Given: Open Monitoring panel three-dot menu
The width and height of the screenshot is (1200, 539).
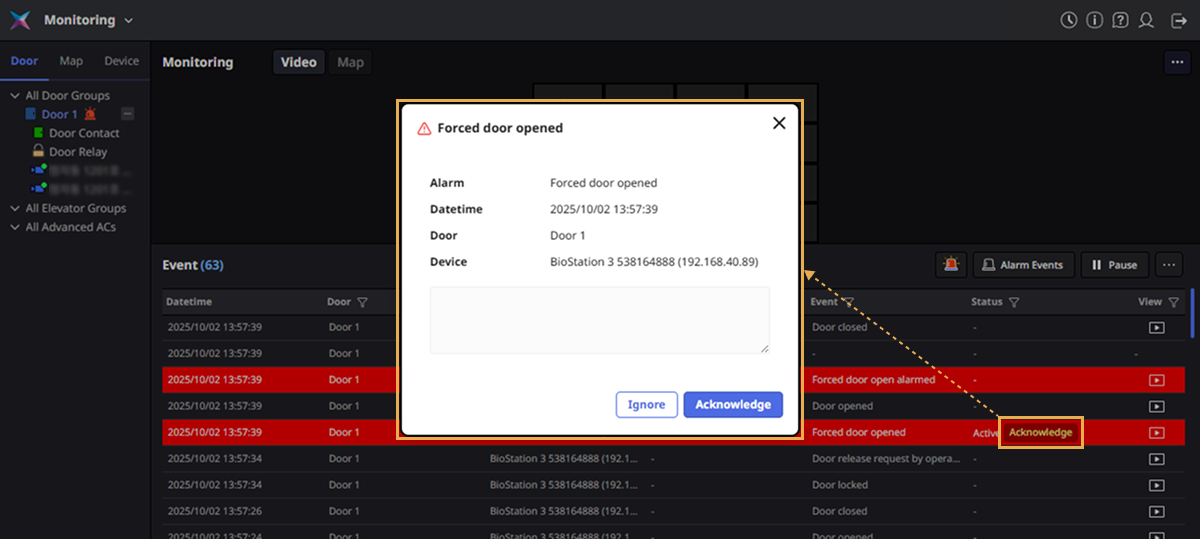Looking at the screenshot, I should click(x=1176, y=62).
